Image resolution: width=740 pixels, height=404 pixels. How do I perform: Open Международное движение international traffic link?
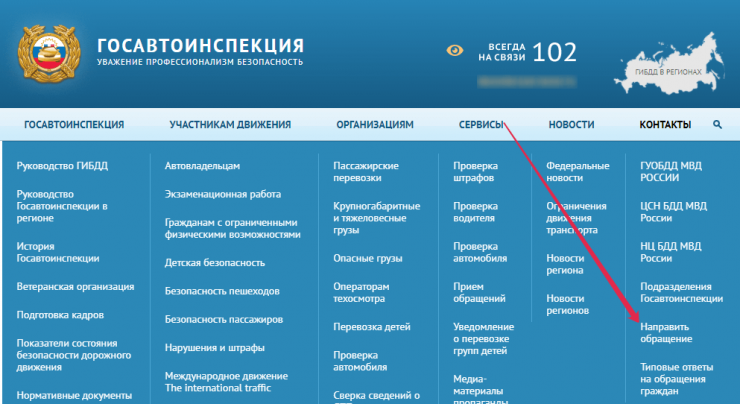(x=227, y=382)
